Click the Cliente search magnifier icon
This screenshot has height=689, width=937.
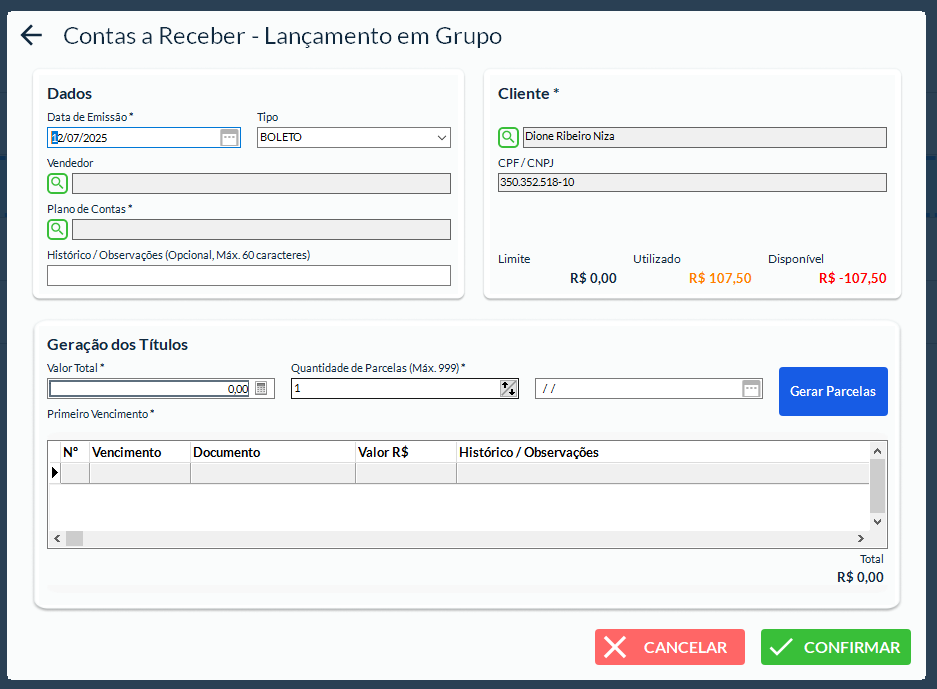click(x=508, y=137)
